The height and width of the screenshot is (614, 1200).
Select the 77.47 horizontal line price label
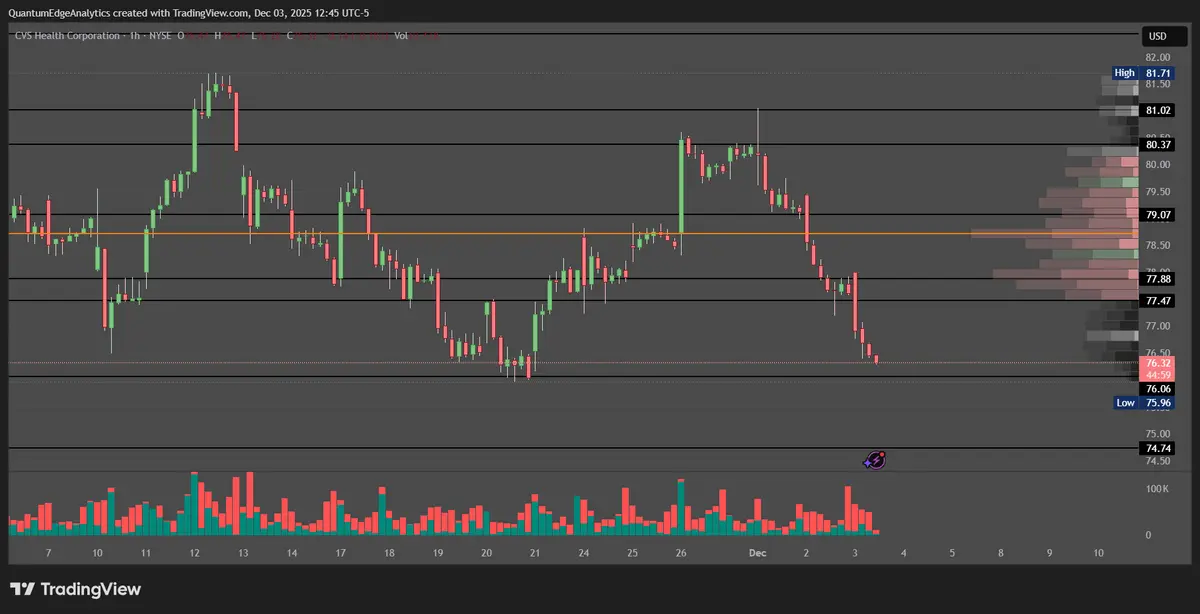point(1158,301)
